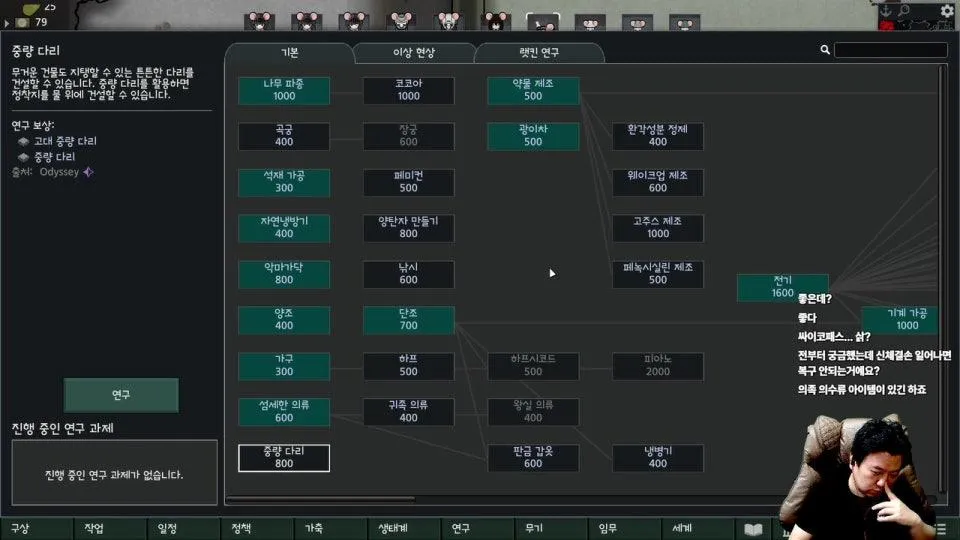Screen dimensions: 960x540
Task: Click the 중량 다리 reward icon
Action: [x=24, y=157]
